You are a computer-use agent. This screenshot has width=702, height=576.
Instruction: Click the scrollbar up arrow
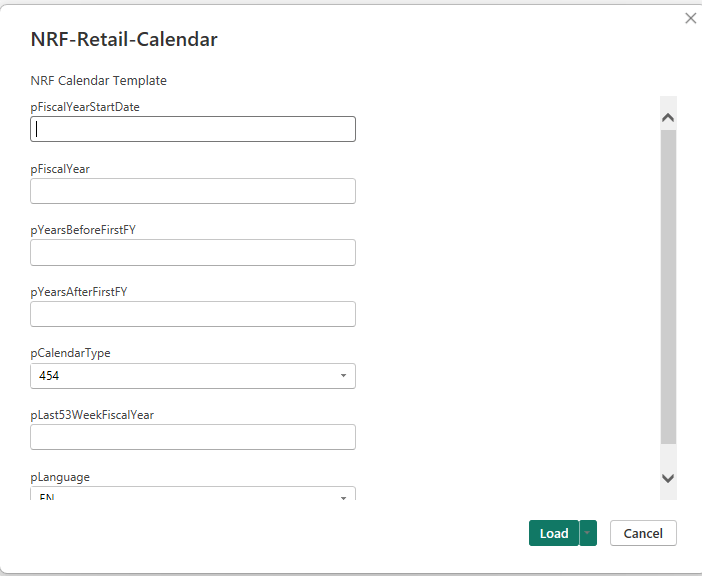[668, 117]
